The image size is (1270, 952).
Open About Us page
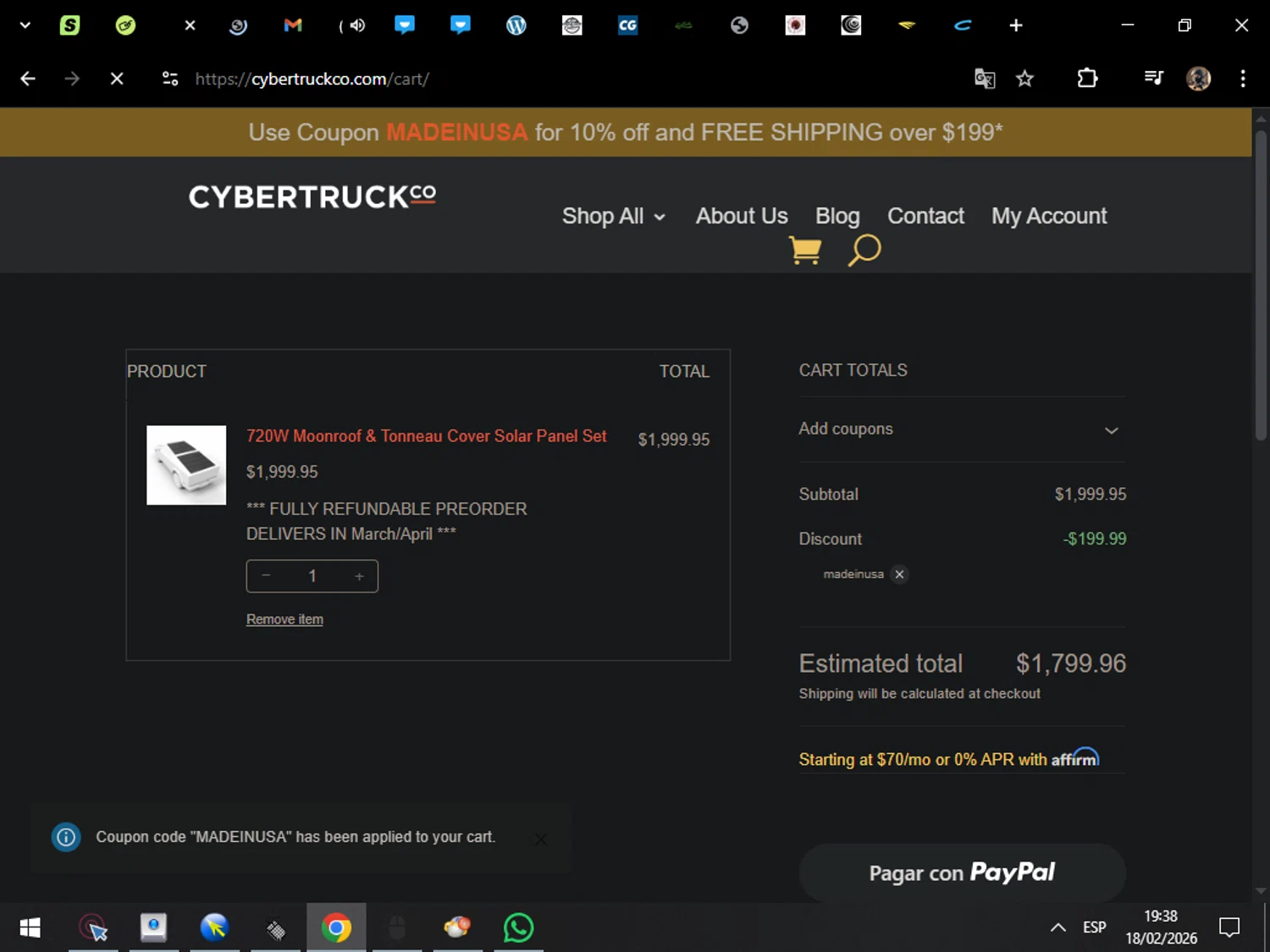(742, 216)
